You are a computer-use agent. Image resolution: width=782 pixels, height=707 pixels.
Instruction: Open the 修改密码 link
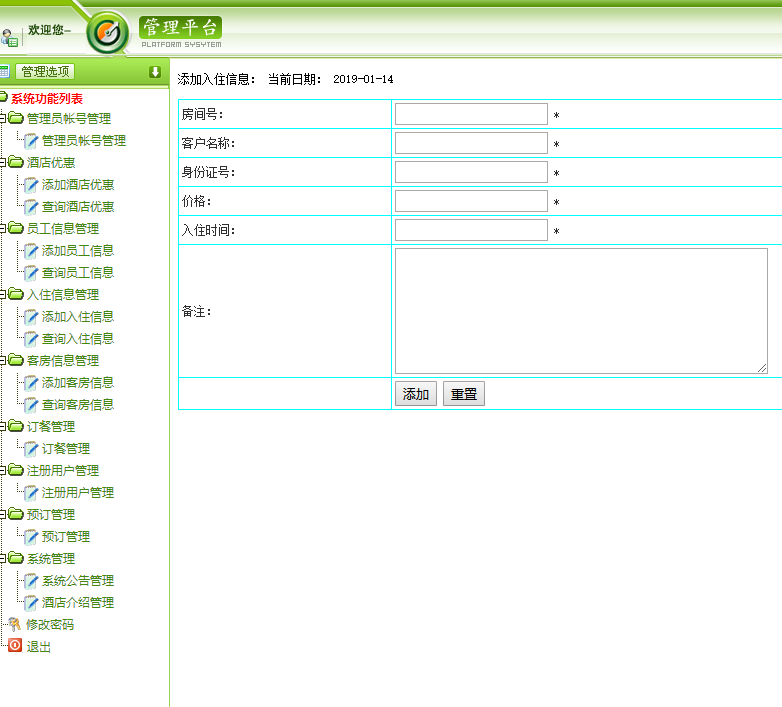(x=50, y=624)
